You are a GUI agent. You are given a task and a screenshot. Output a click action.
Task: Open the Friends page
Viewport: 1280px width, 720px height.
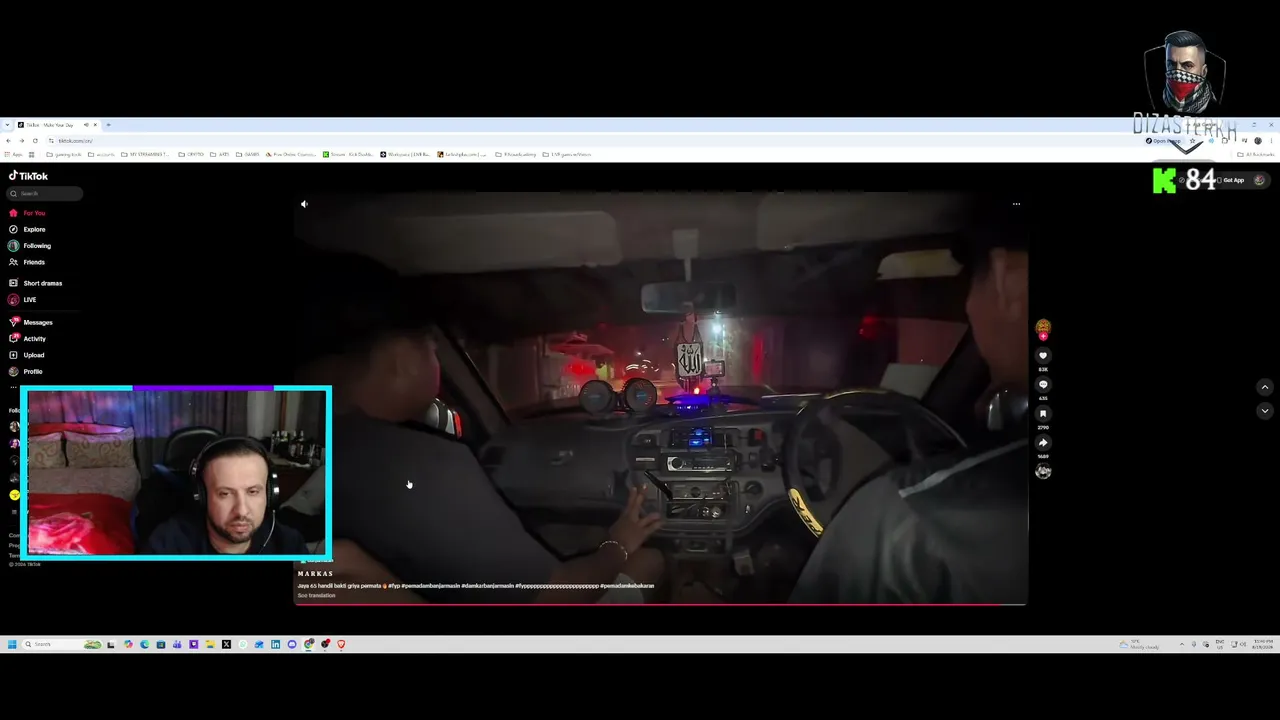tap(27, 262)
